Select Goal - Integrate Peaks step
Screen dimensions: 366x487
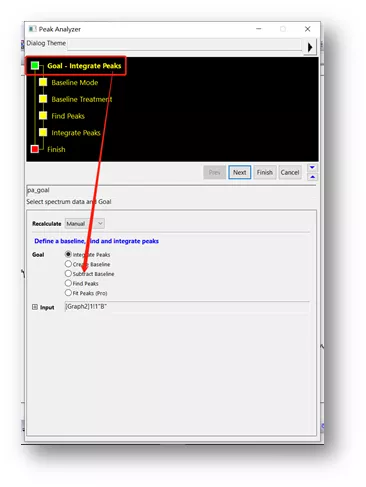[84, 66]
